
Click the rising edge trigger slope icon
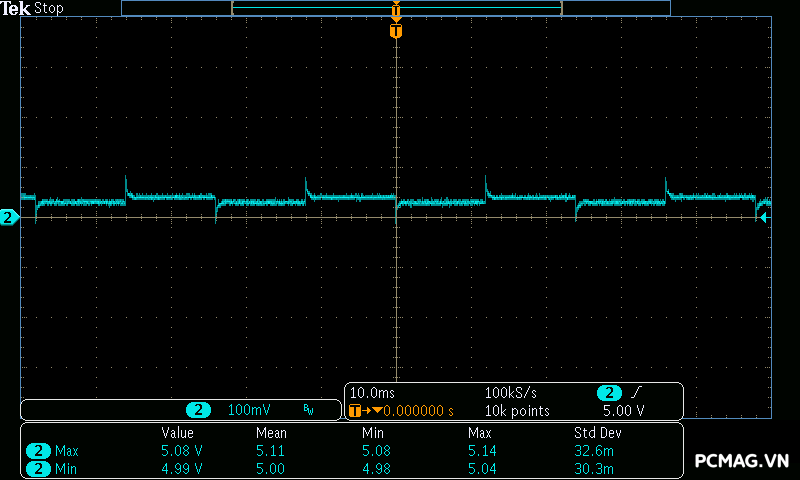(x=637, y=393)
